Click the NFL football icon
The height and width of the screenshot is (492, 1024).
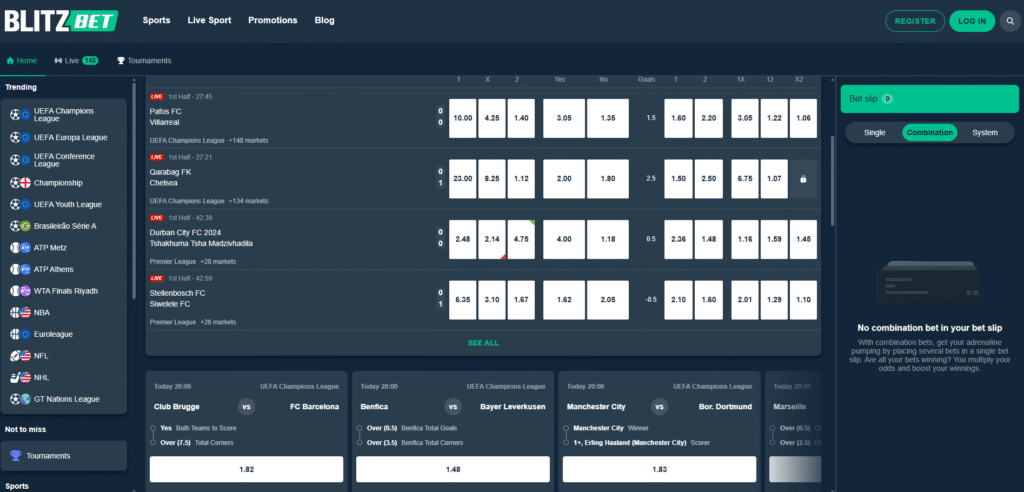(21, 356)
